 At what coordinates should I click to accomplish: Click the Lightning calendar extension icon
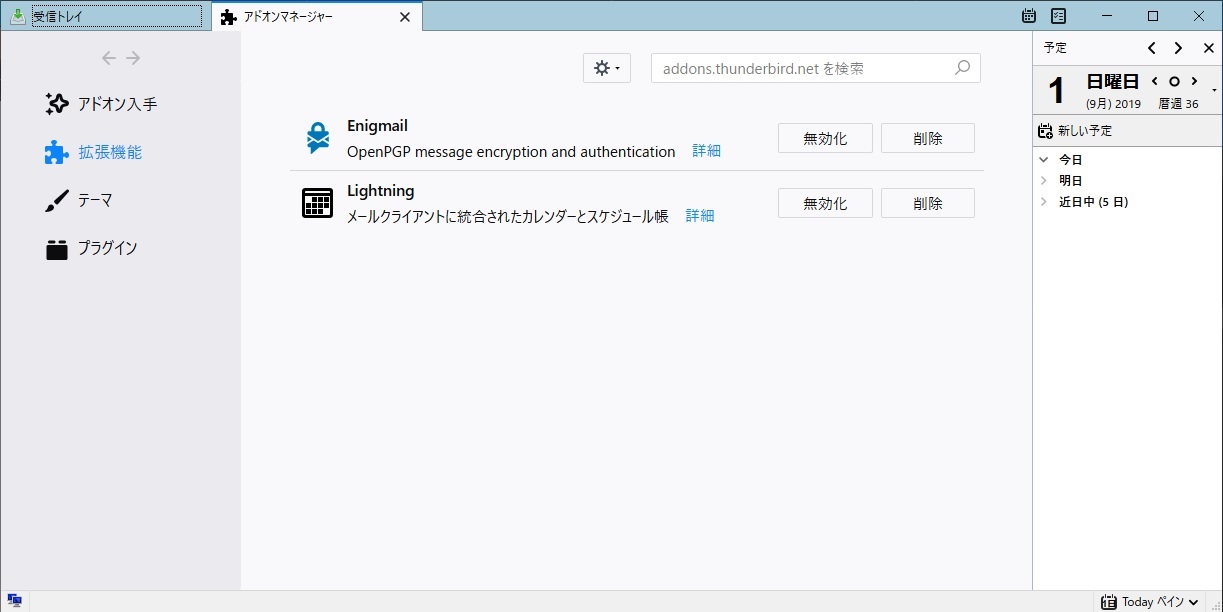[317, 203]
